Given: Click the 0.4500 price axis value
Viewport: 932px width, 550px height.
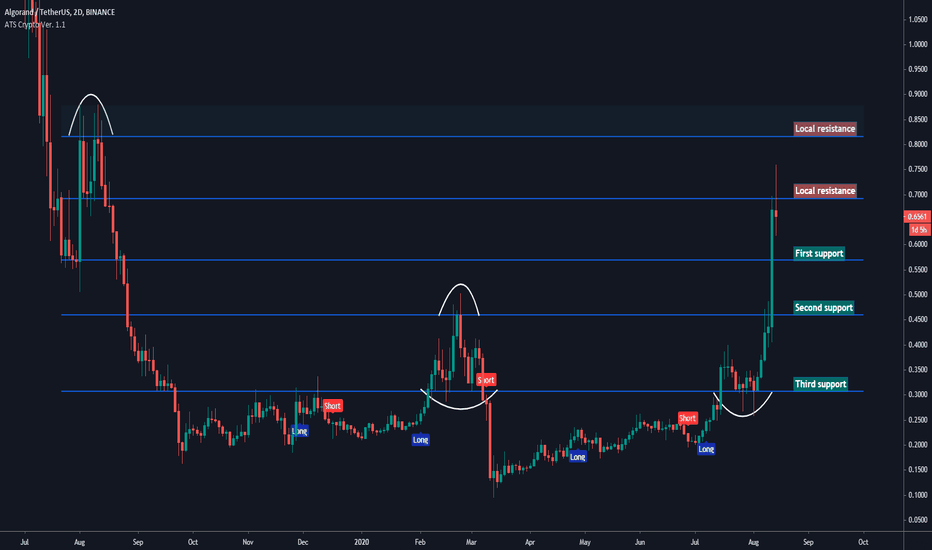Looking at the screenshot, I should coord(918,320).
